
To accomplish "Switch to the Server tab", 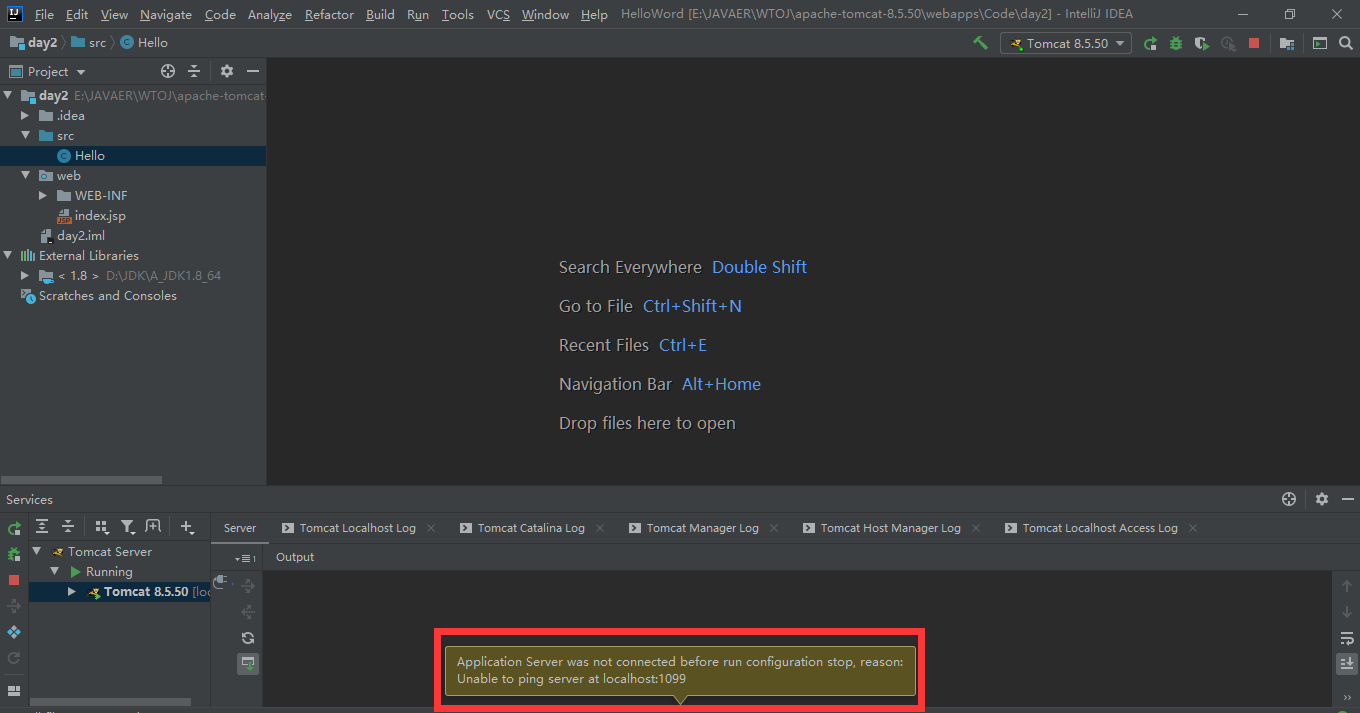I will point(240,528).
